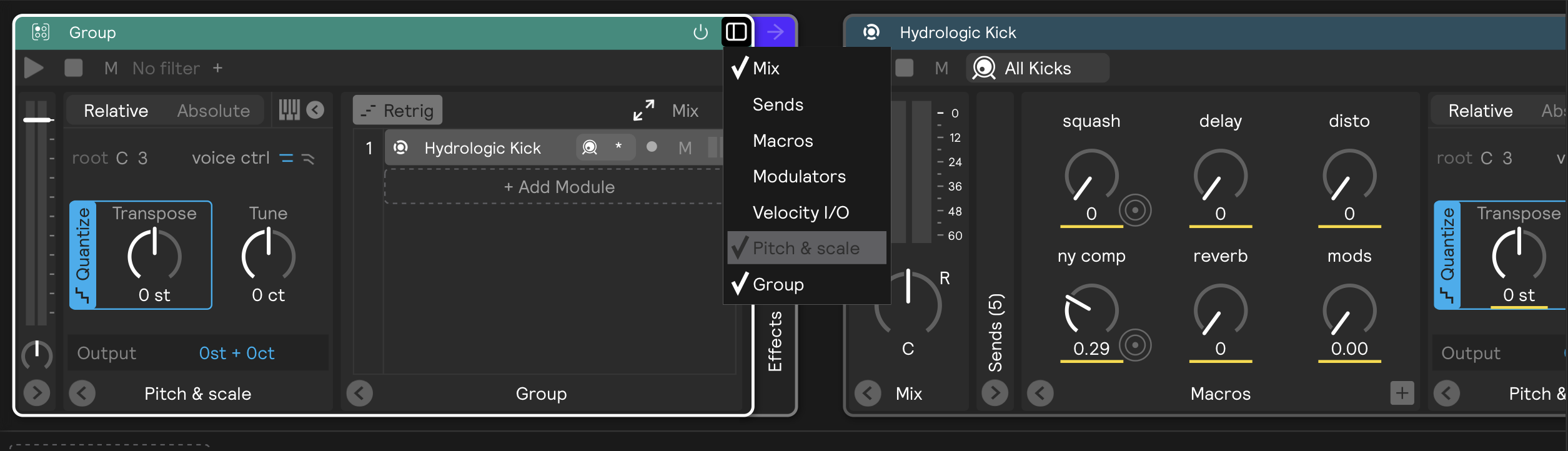
Task: Click the delay macro knob
Action: point(1221,176)
